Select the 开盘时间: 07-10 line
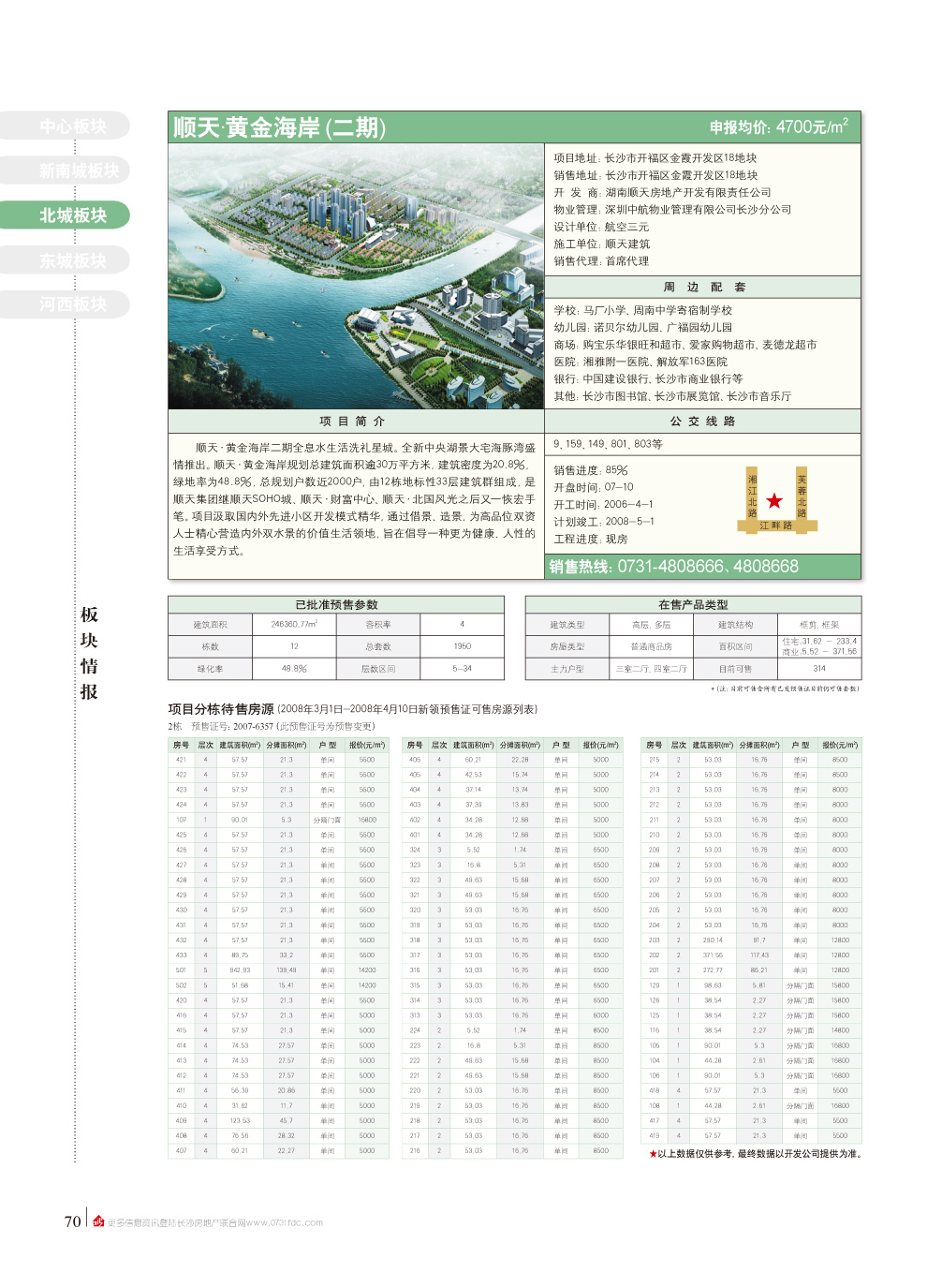 pos(594,487)
